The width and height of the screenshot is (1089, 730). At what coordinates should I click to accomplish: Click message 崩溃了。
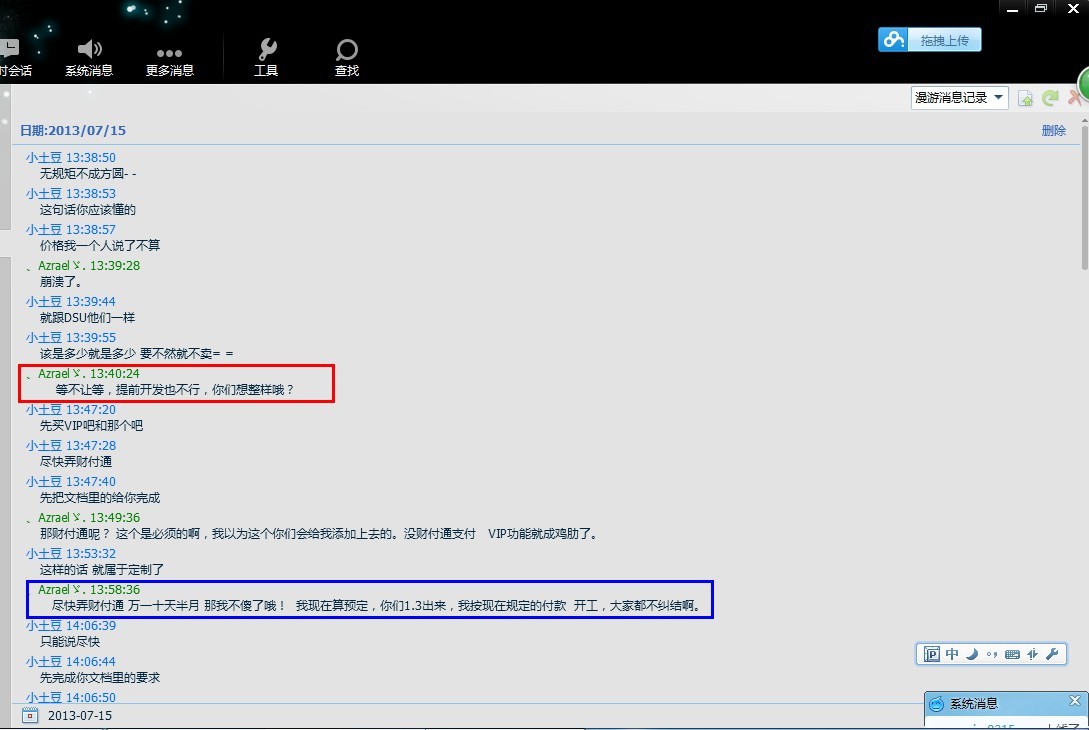click(61, 281)
